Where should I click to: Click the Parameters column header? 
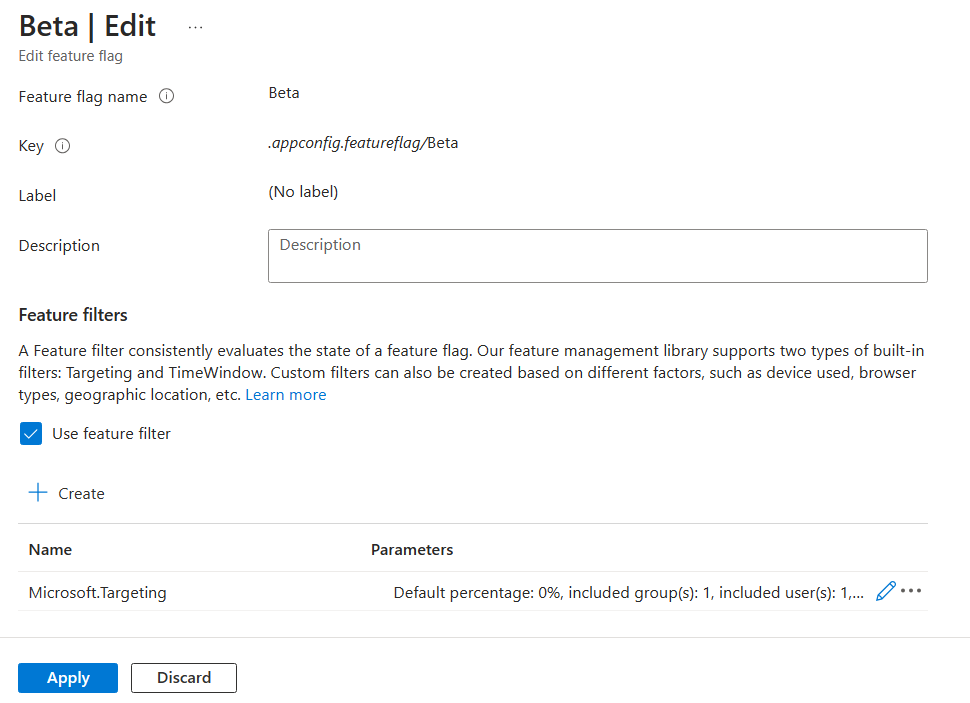(412, 550)
